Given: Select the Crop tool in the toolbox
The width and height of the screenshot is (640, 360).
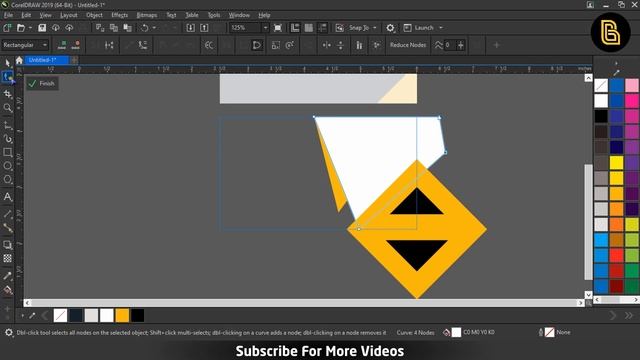Looking at the screenshot, I should 7,94.
